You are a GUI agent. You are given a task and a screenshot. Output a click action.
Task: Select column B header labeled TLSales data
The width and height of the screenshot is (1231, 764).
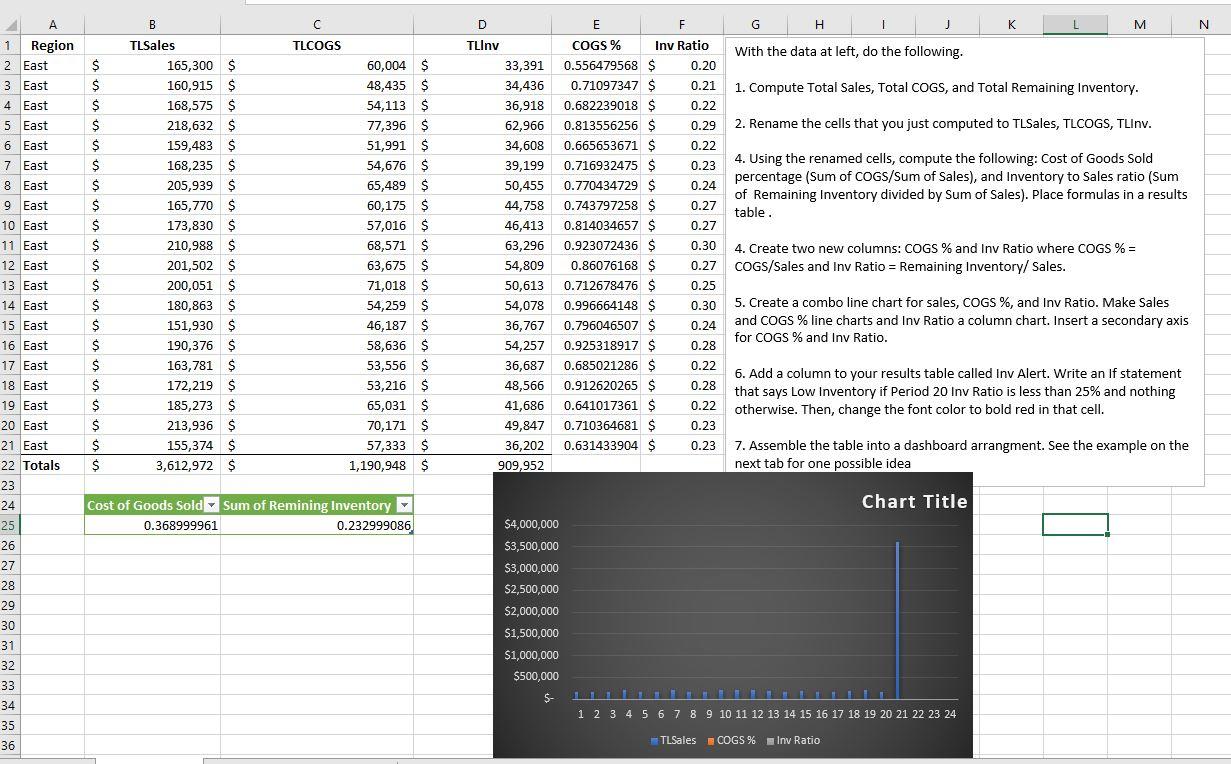152,24
